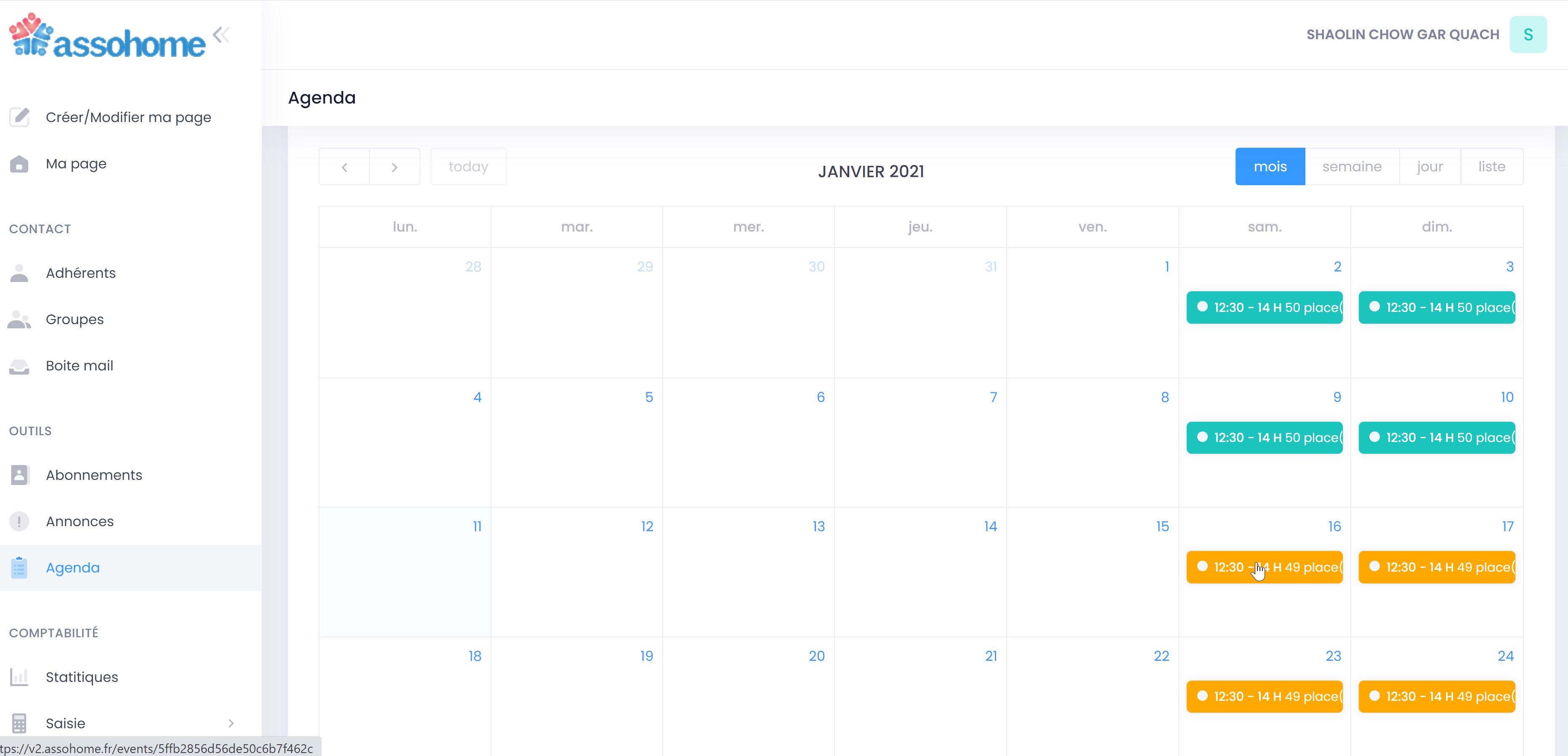
Task: Go to previous month arrow
Action: (x=345, y=167)
